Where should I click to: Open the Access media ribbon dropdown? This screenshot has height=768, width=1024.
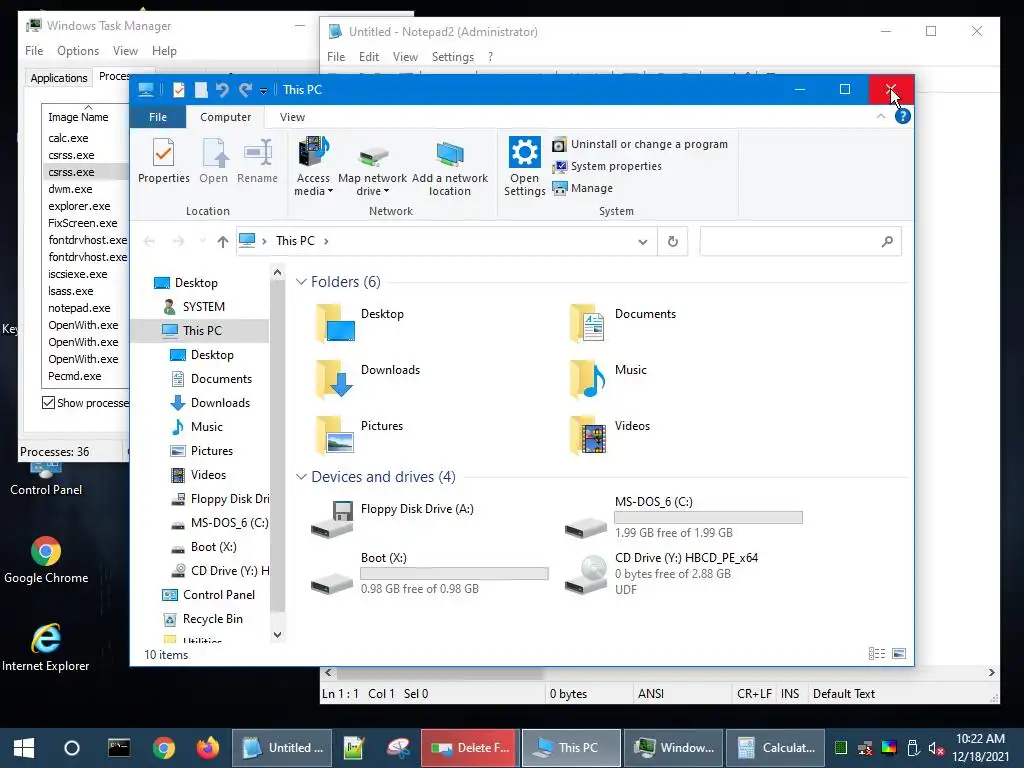[313, 167]
